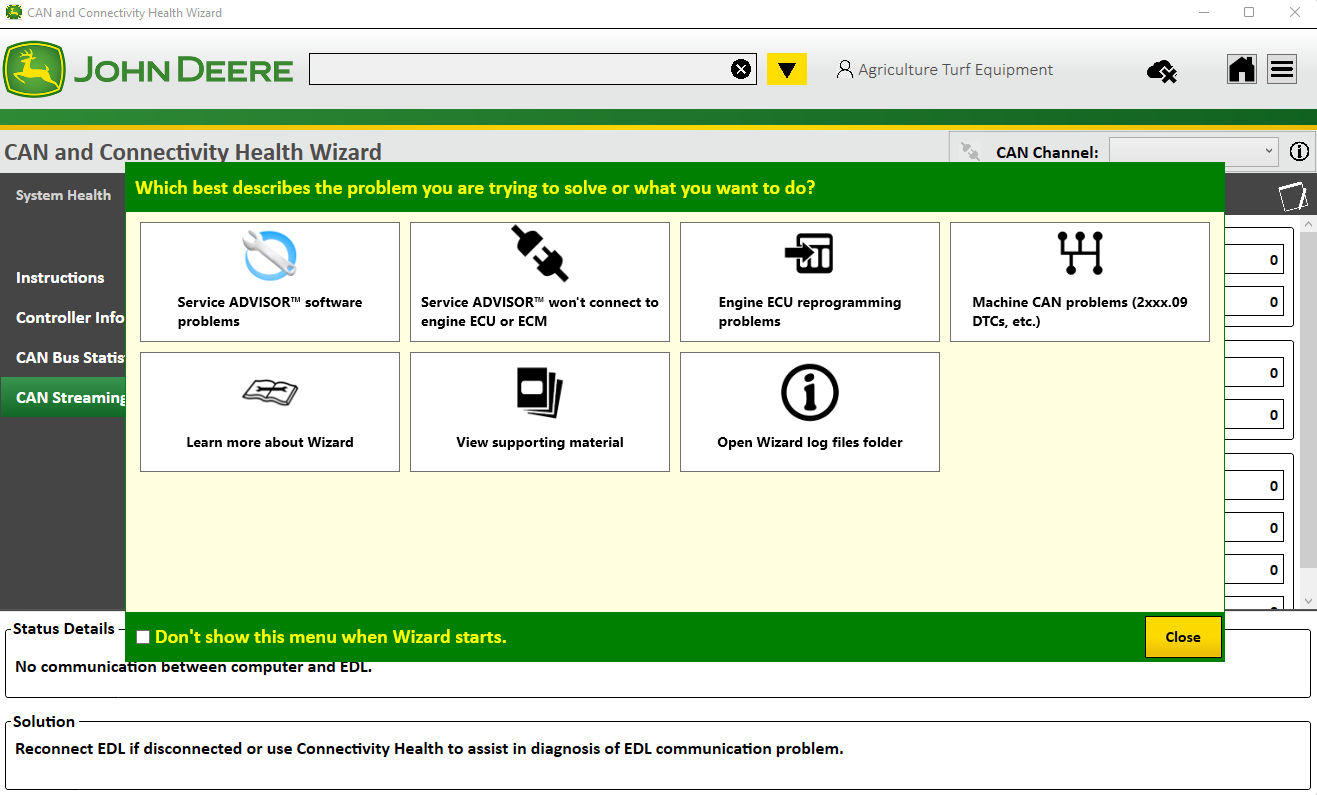Select Machine CAN problems option
The image size is (1317, 795).
[x=1078, y=282]
